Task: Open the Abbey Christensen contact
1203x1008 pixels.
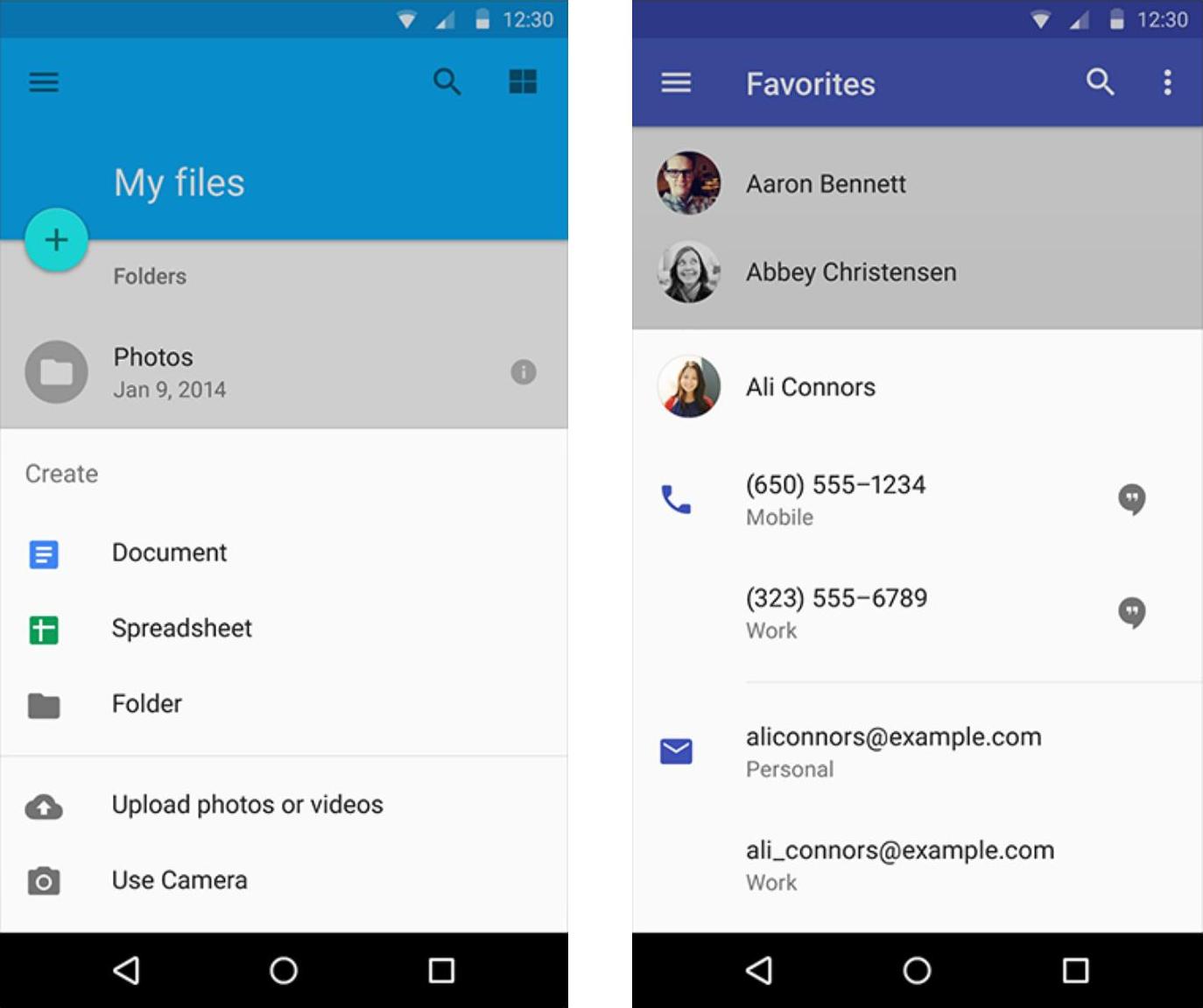Action: click(x=850, y=272)
